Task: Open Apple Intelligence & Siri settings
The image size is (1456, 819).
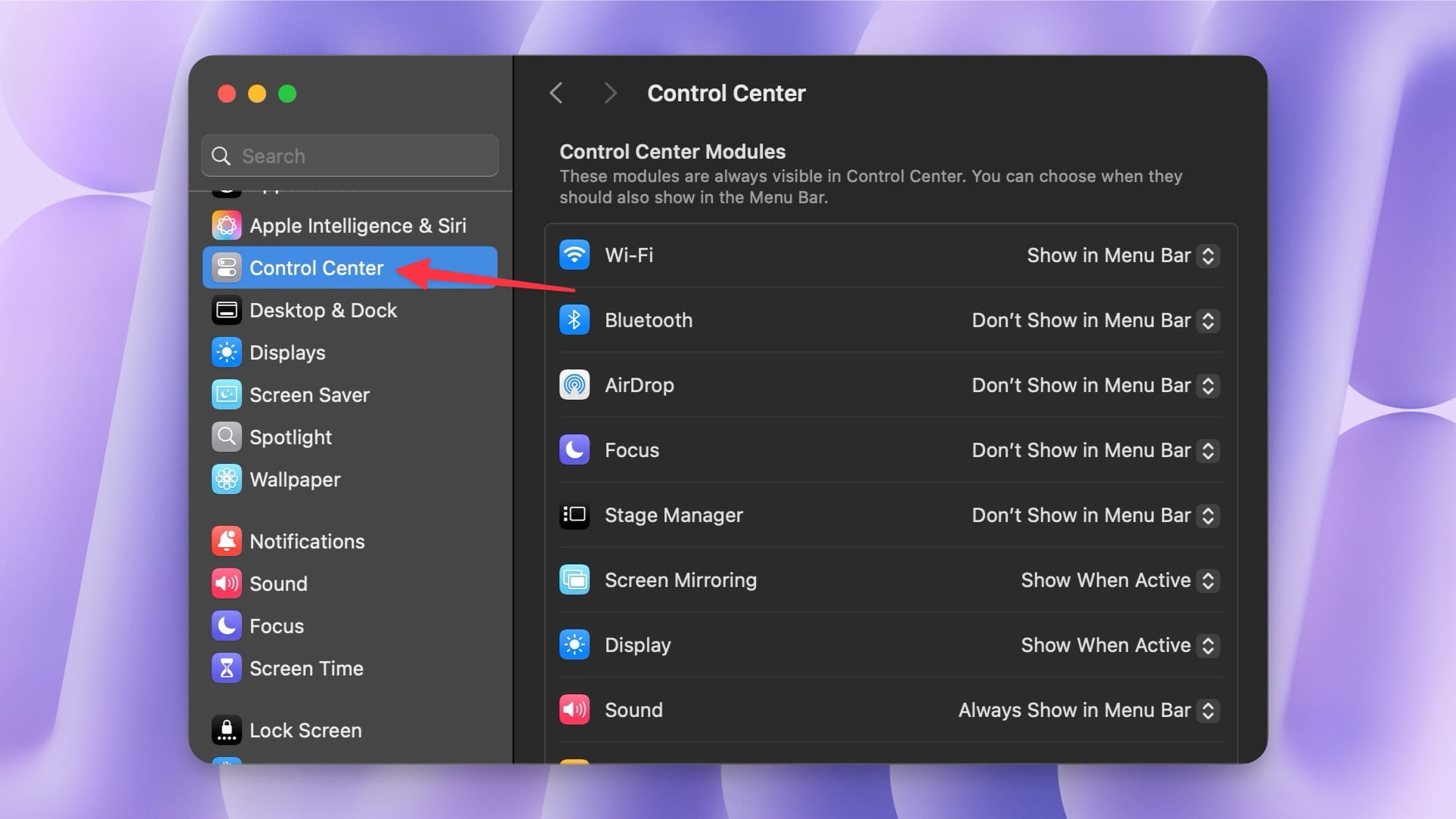Action: [x=358, y=225]
